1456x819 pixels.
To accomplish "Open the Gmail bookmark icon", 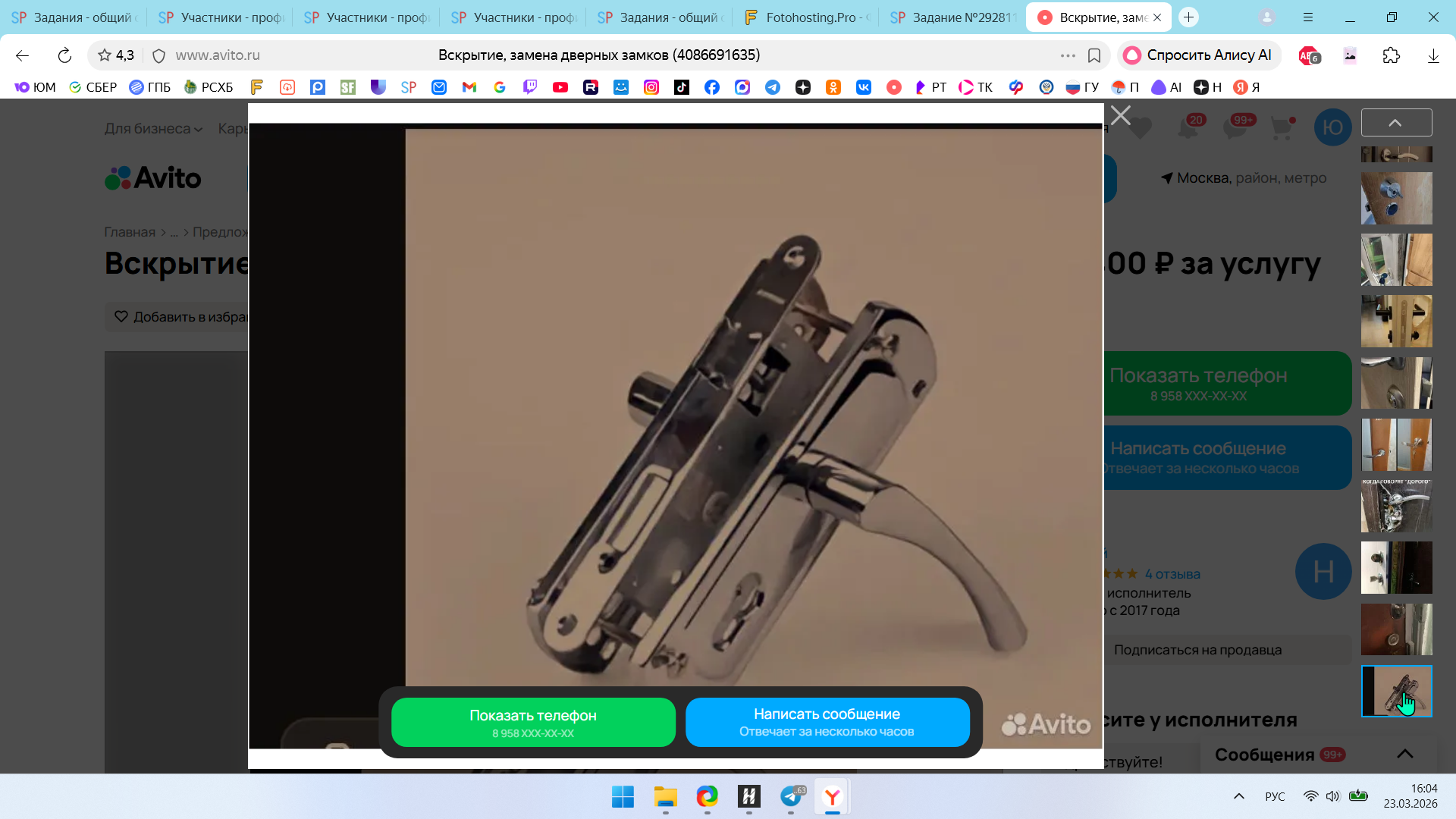I will click(x=469, y=87).
